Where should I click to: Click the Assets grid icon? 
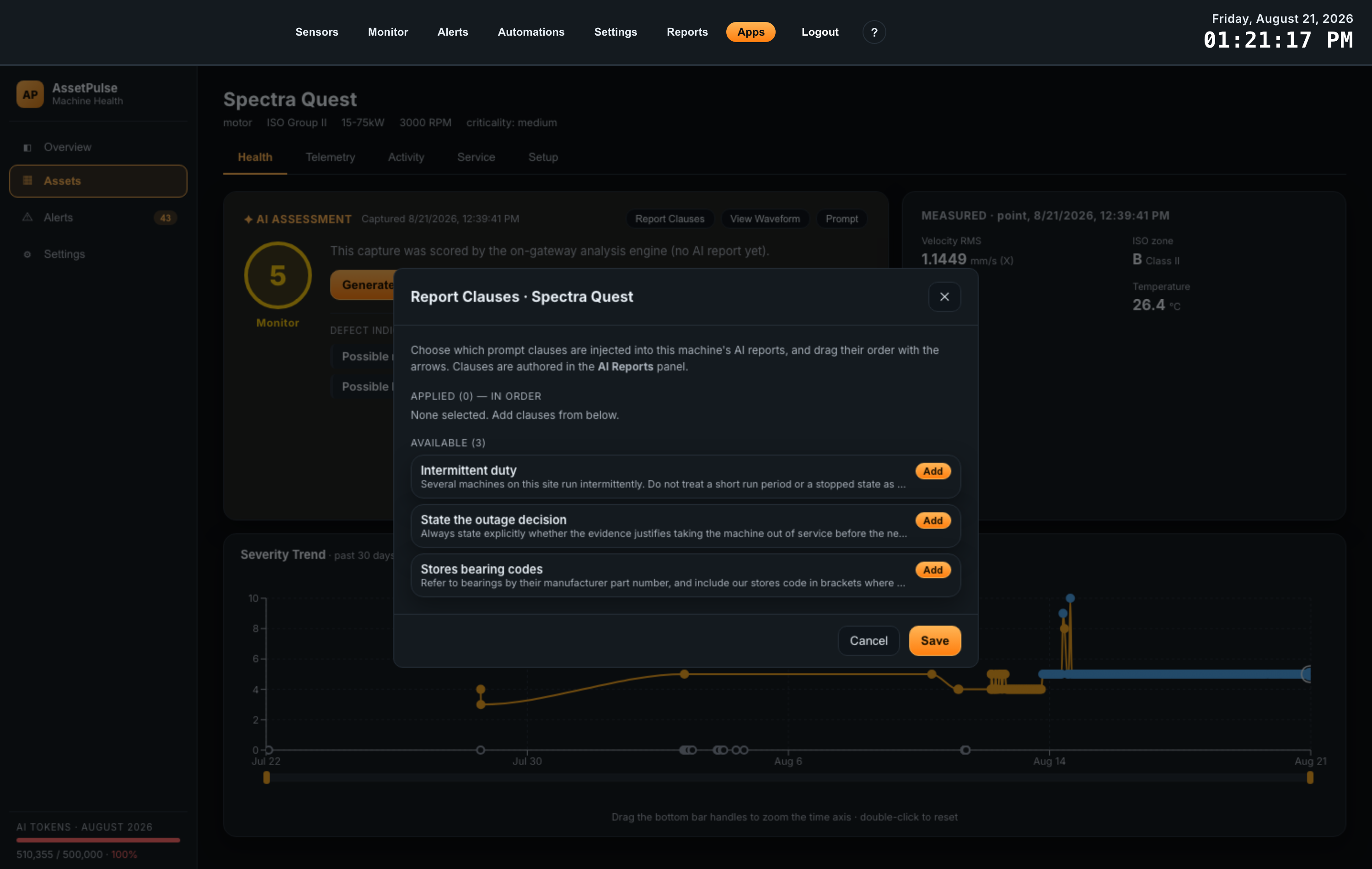tap(27, 181)
